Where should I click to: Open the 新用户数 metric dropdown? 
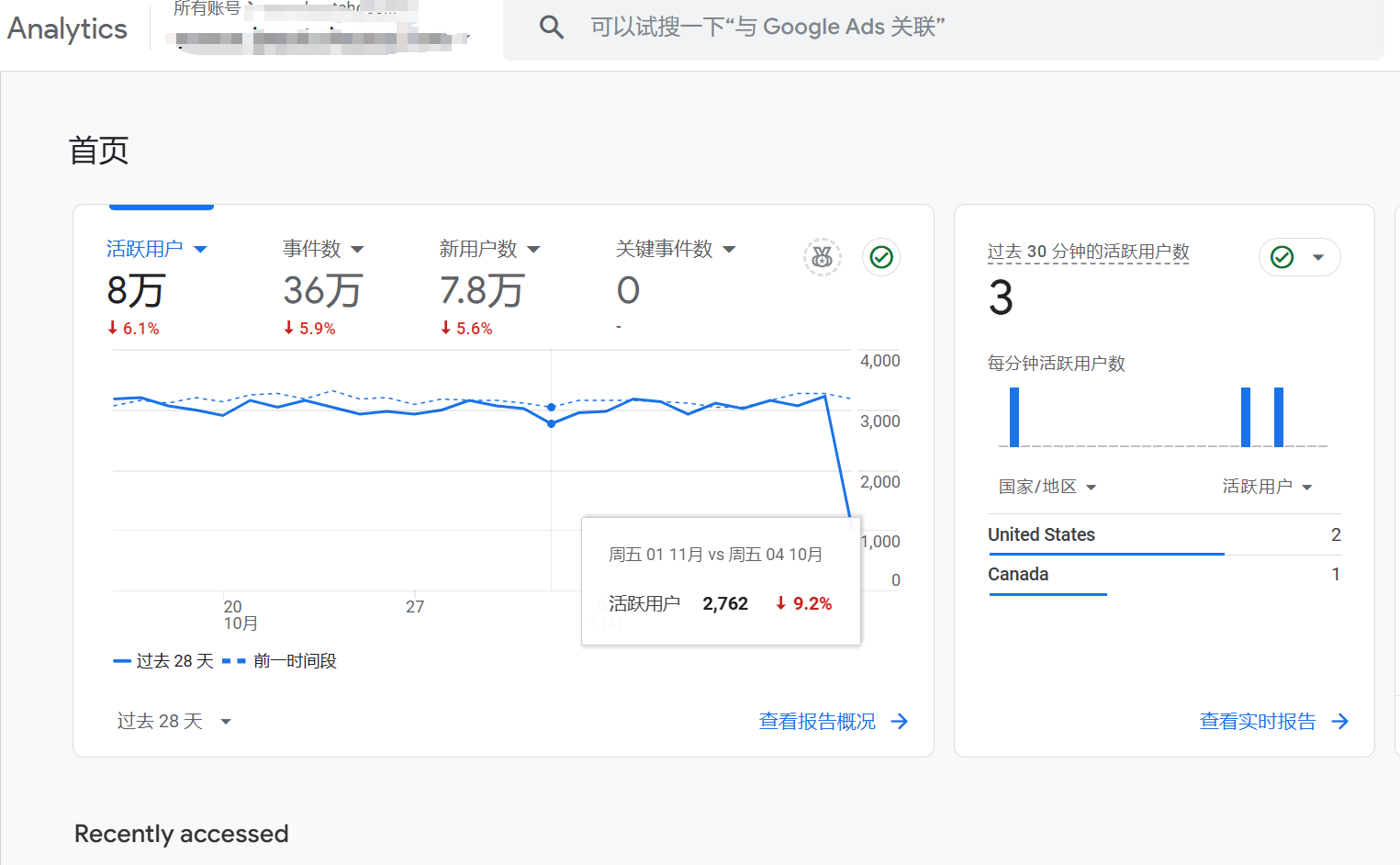pyautogui.click(x=534, y=249)
